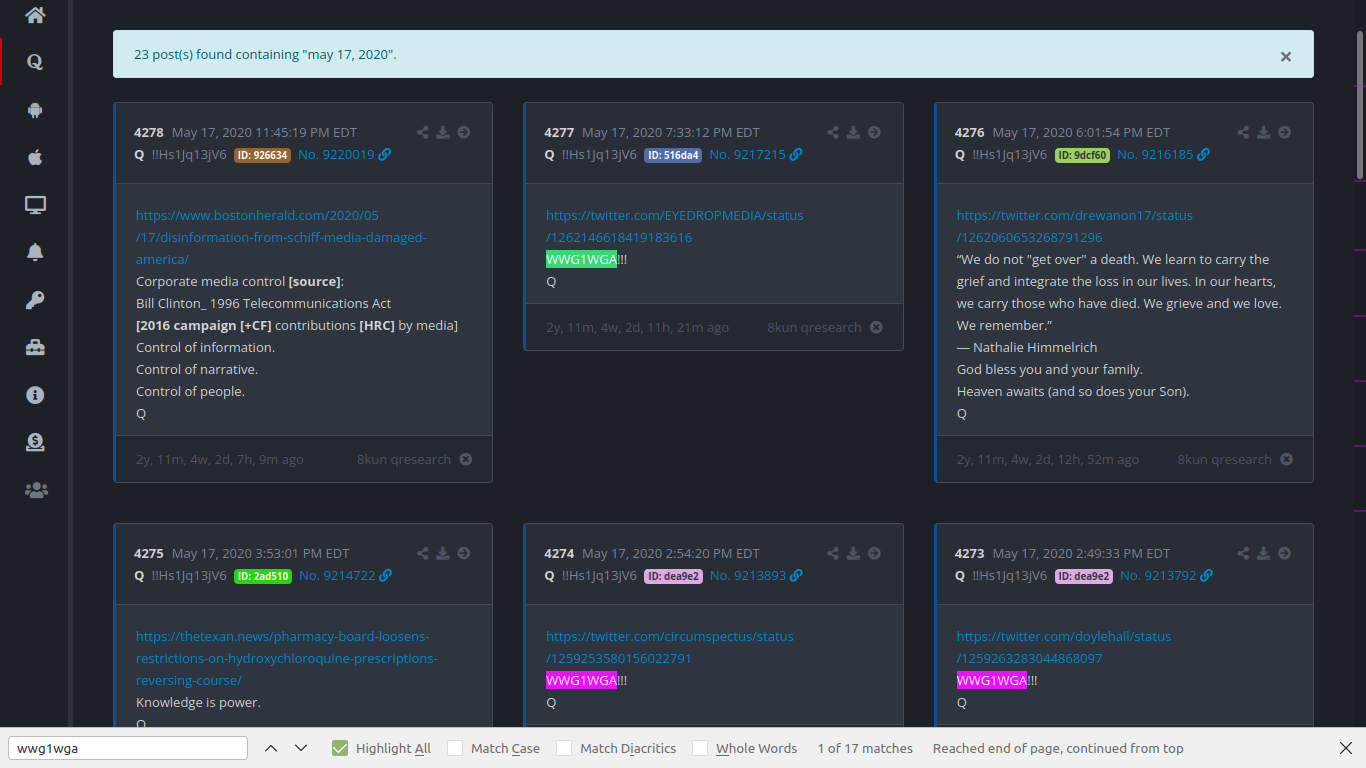Select the Q posts sidebar icon
The width and height of the screenshot is (1366, 768).
(35, 62)
